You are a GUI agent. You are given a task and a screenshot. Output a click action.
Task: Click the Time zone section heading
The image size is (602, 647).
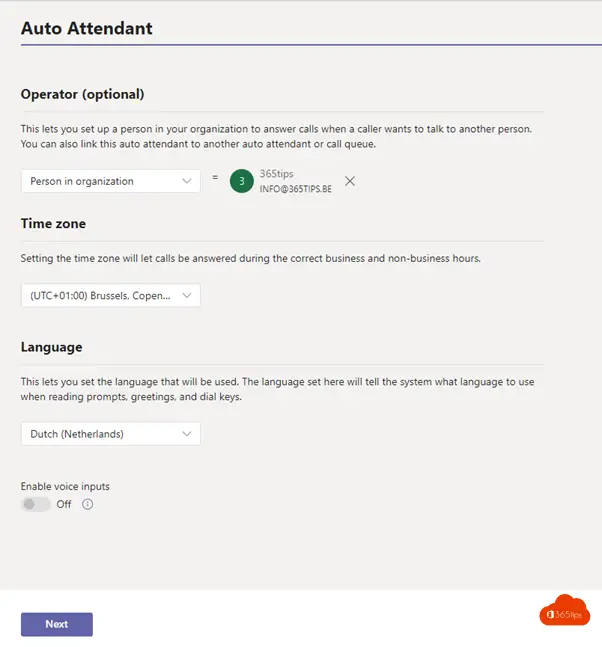click(53, 224)
